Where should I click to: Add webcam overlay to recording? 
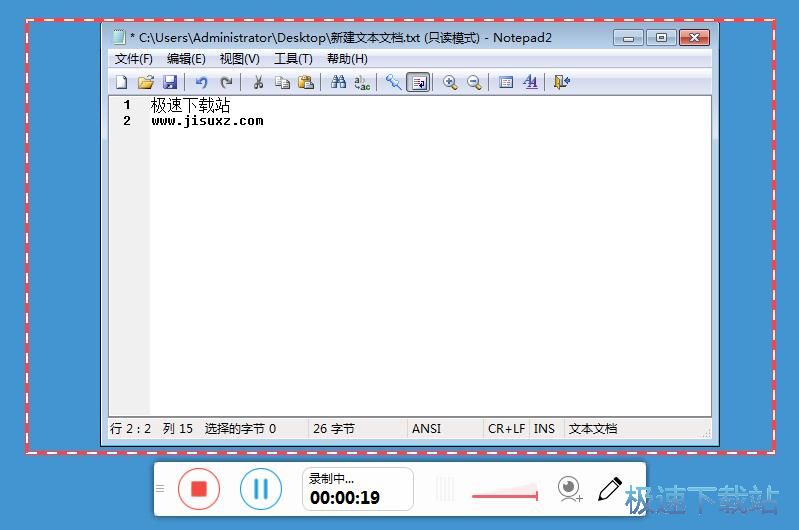pos(570,489)
